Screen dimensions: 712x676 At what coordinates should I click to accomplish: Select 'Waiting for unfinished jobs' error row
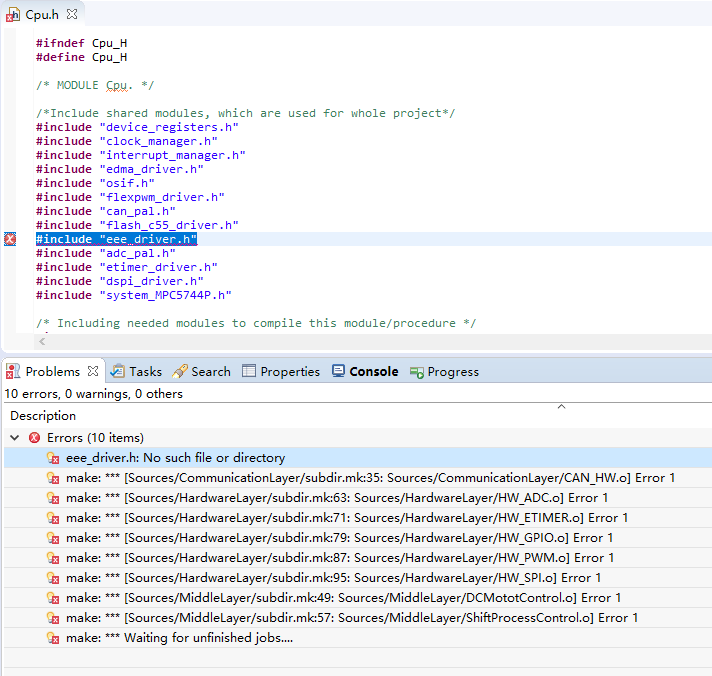coord(358,637)
